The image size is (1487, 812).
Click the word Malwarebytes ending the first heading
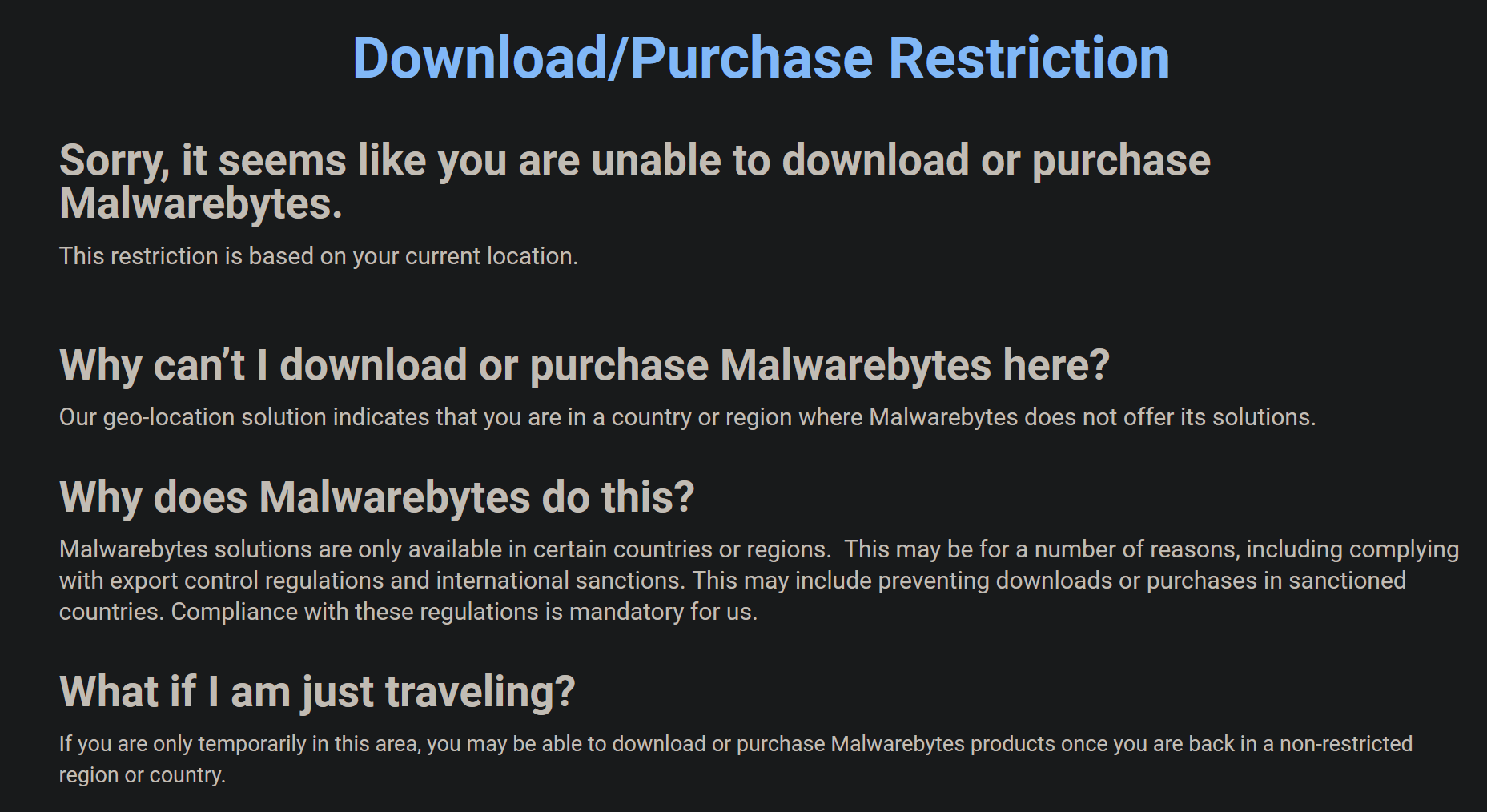pyautogui.click(x=200, y=203)
